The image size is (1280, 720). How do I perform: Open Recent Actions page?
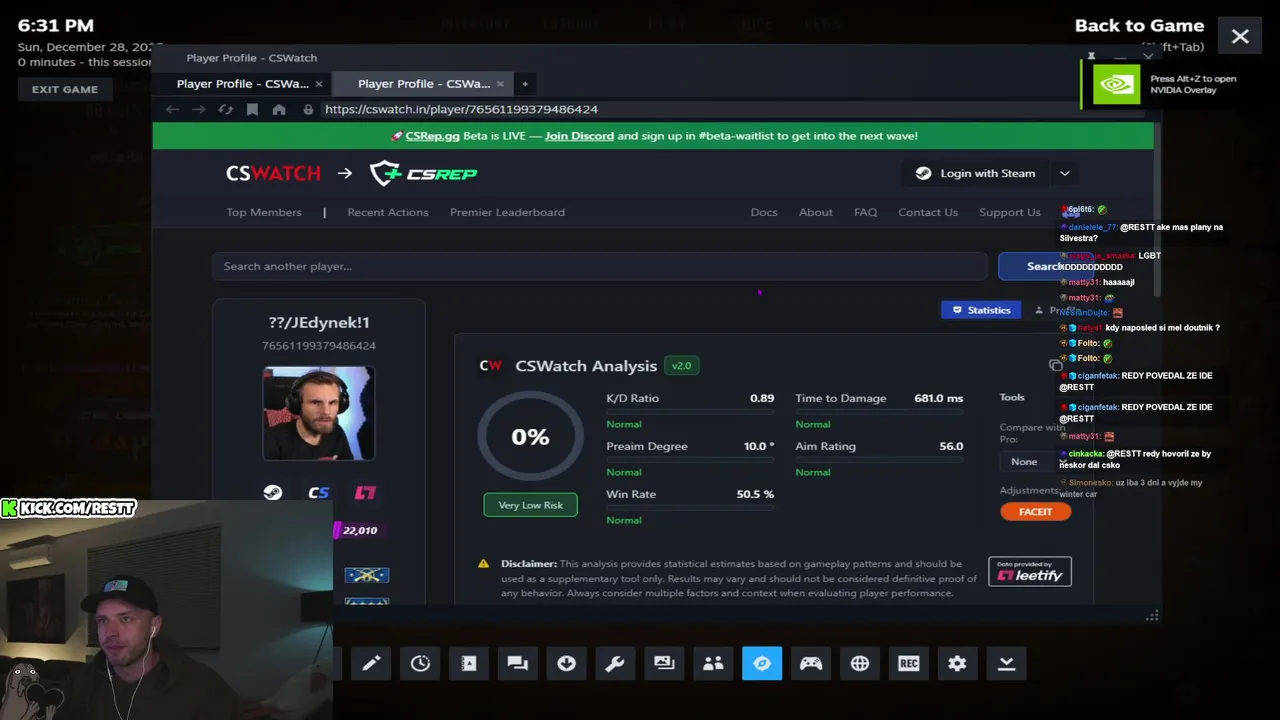[x=388, y=212]
